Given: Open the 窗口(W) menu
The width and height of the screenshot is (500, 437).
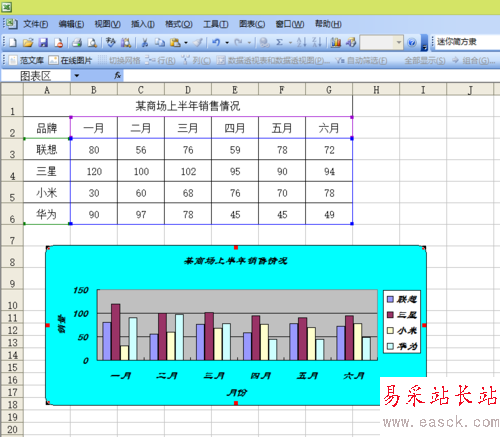Looking at the screenshot, I should pos(290,24).
